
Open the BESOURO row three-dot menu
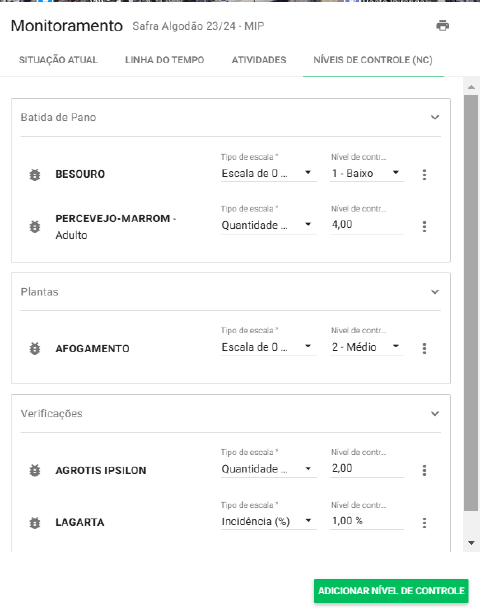[x=424, y=175]
